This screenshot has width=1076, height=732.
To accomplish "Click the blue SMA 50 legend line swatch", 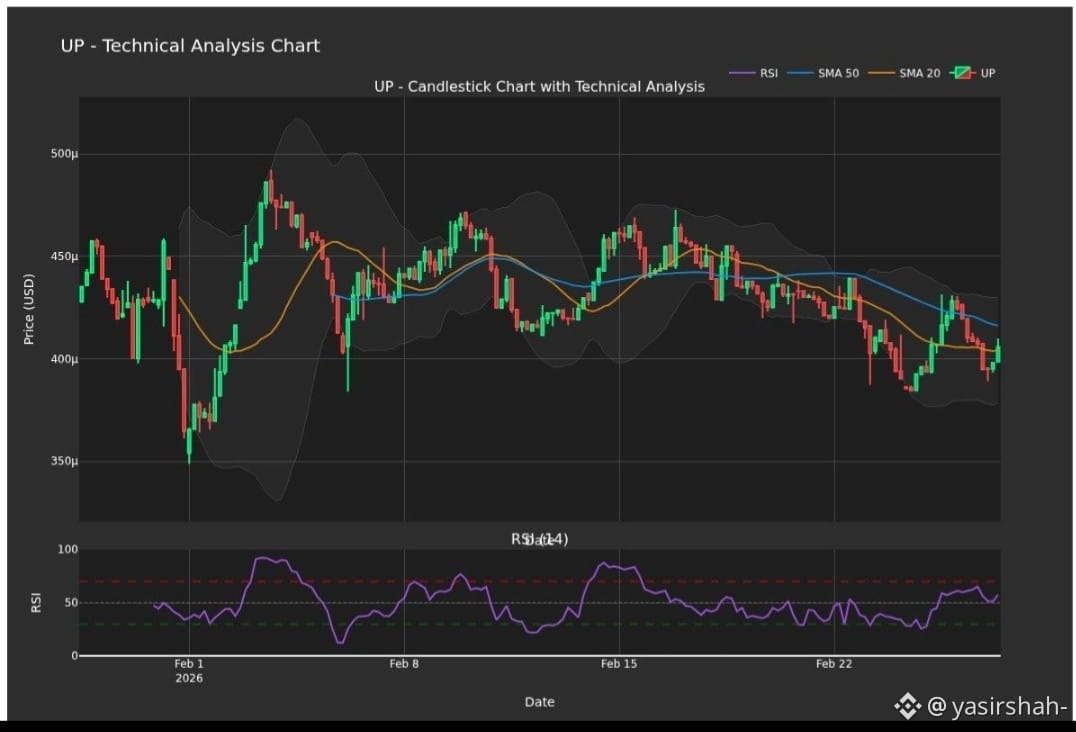I will click(x=799, y=73).
